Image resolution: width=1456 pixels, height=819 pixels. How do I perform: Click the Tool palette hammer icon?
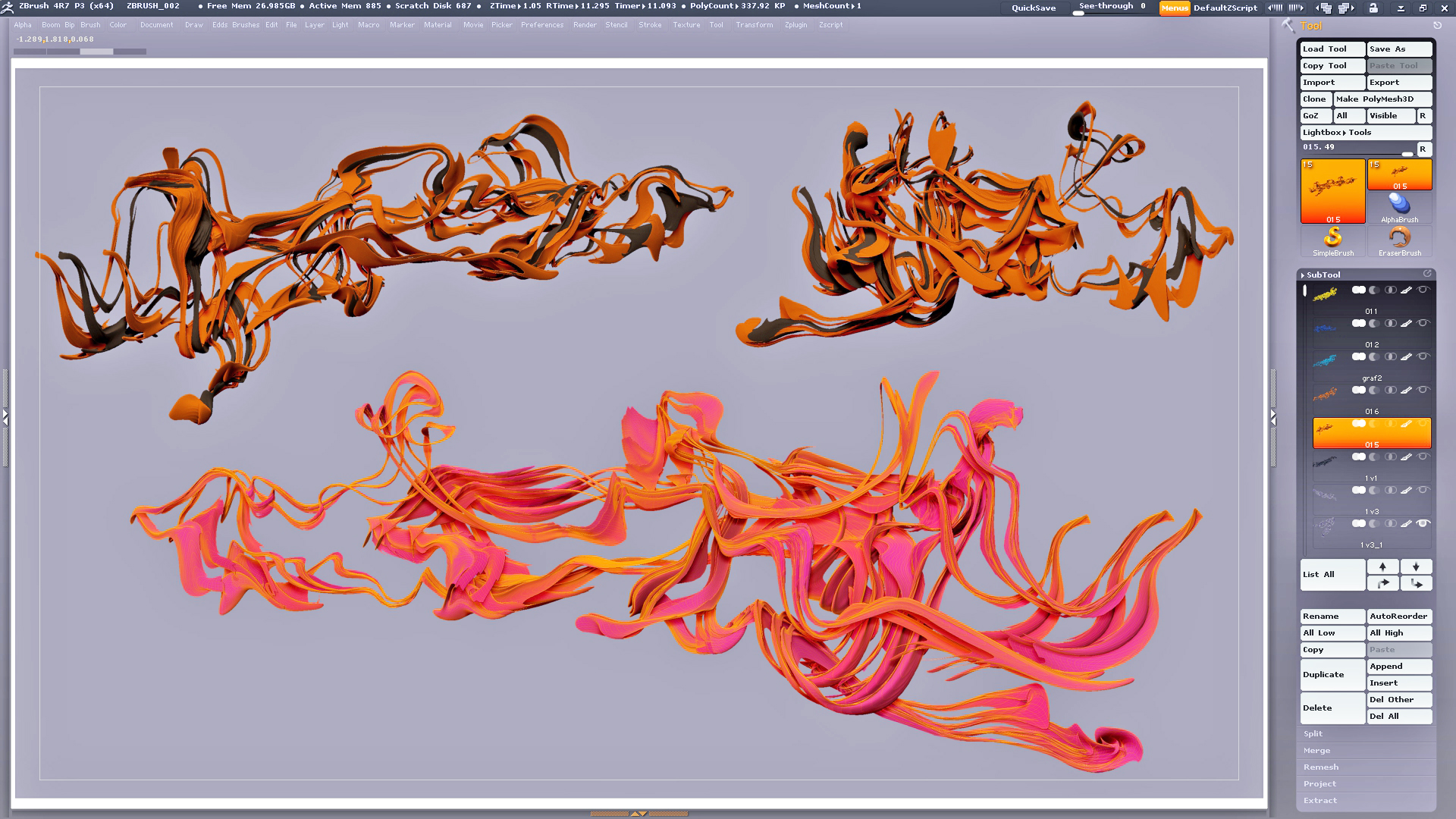pos(1288,25)
